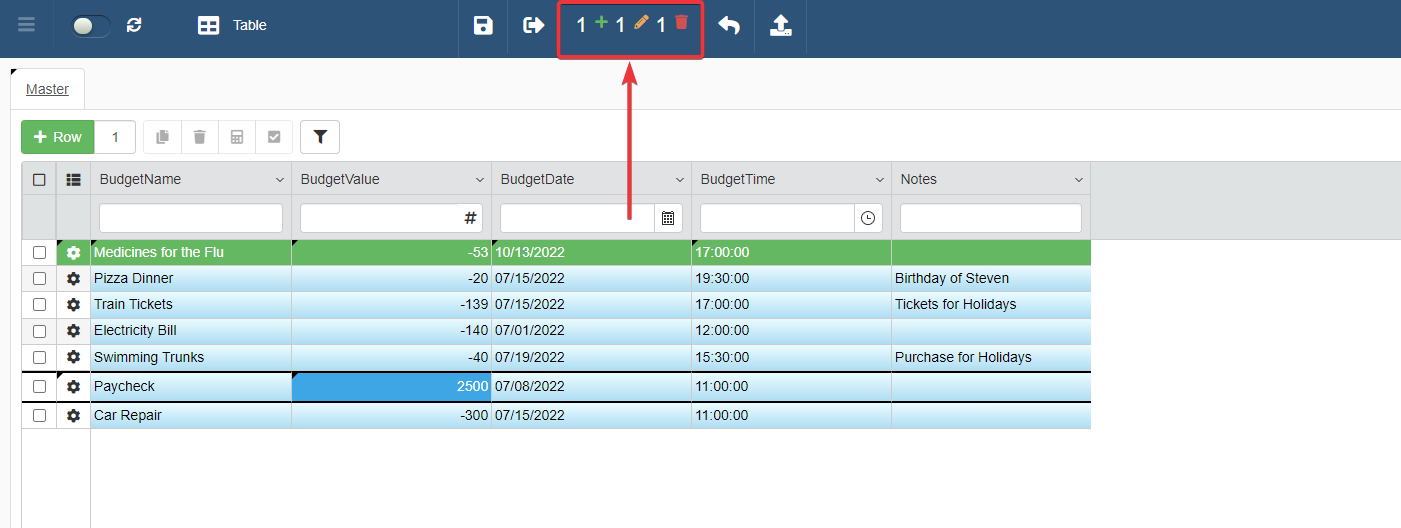Open the filter funnel icon
The image size is (1401, 528).
320,137
